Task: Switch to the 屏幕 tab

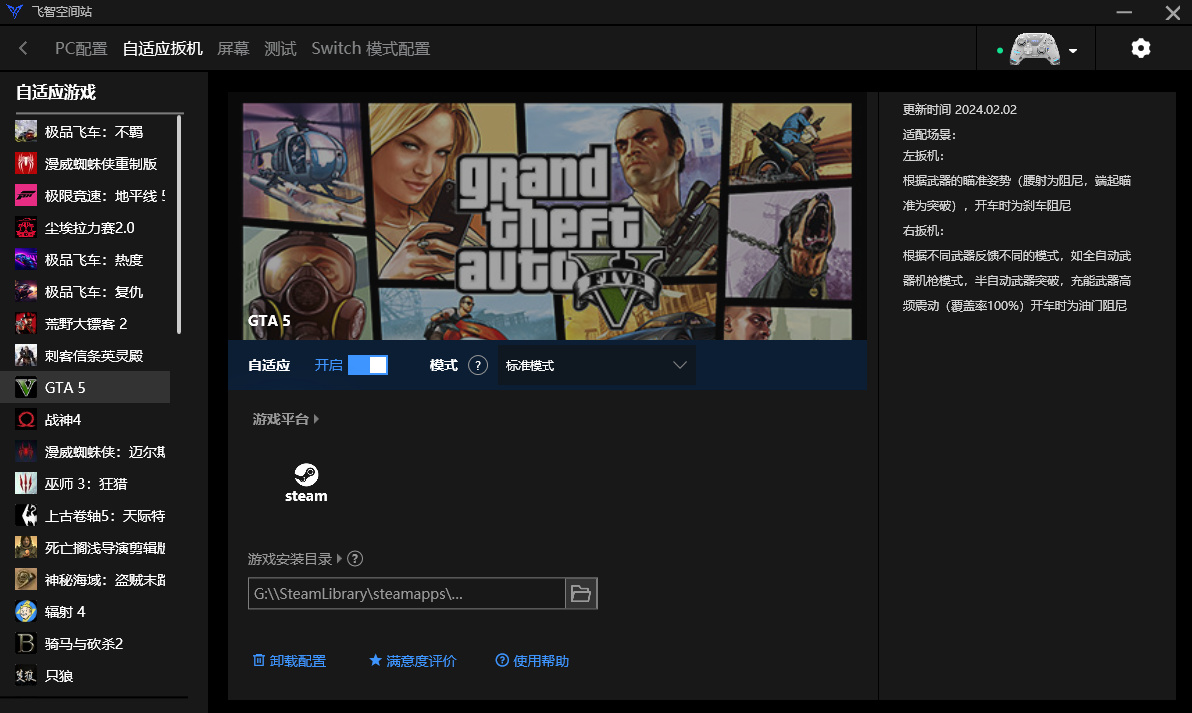Action: [x=233, y=49]
